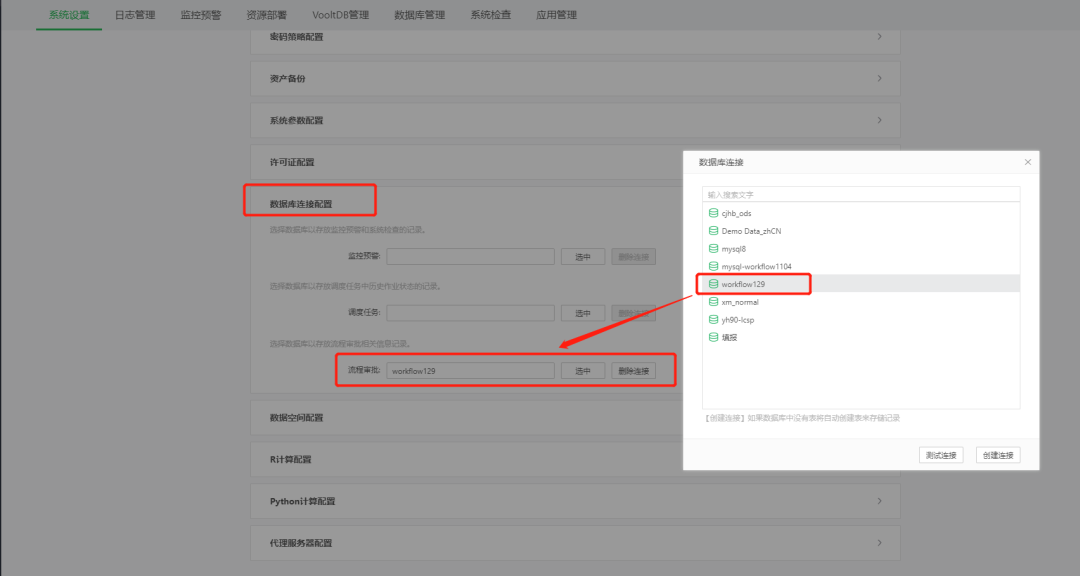Click the database icon beside yh90-lcsp

714,320
